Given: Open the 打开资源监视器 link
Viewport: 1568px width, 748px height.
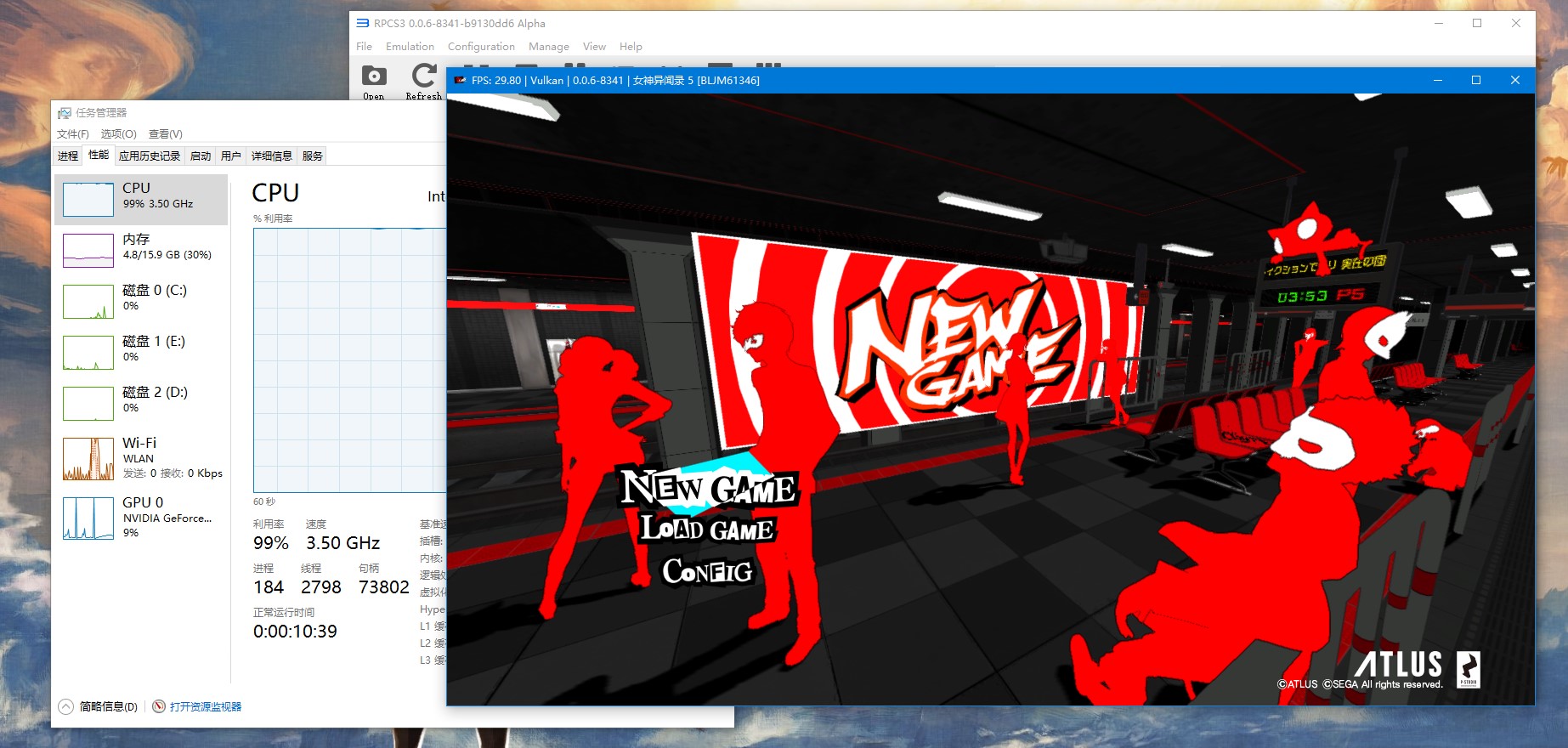Looking at the screenshot, I should 197,706.
